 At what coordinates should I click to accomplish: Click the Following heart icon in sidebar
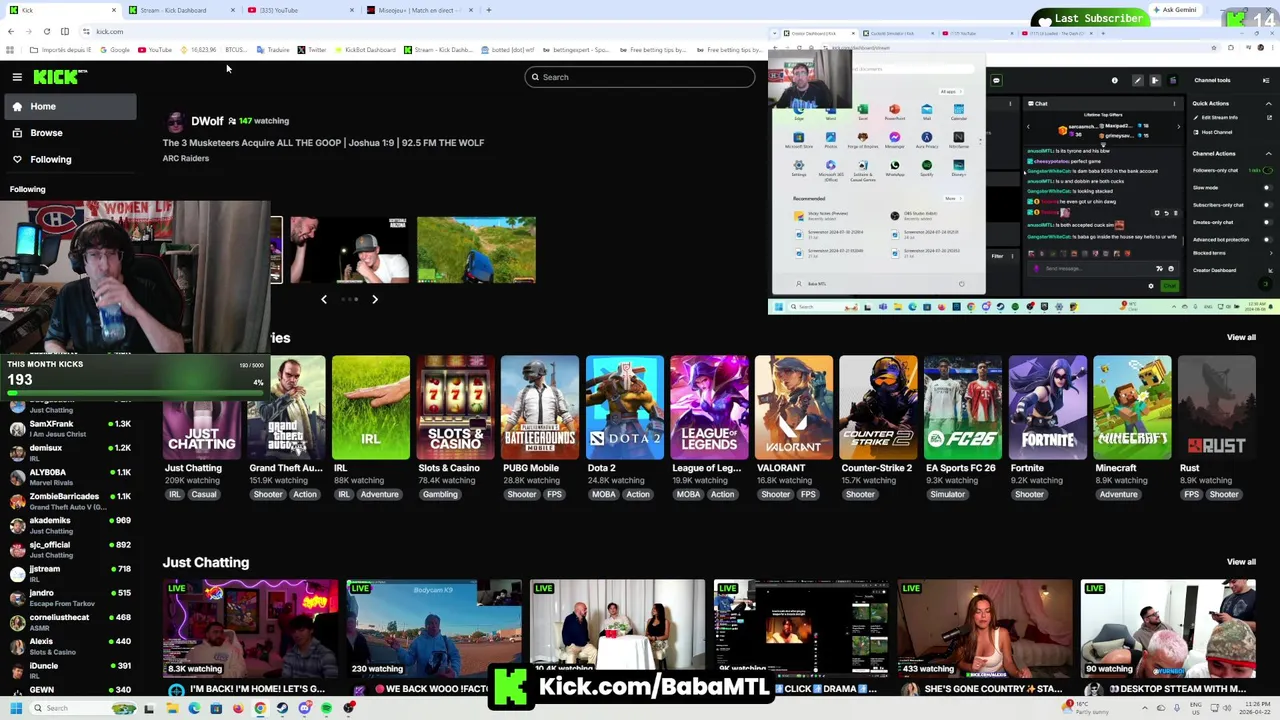coord(17,159)
